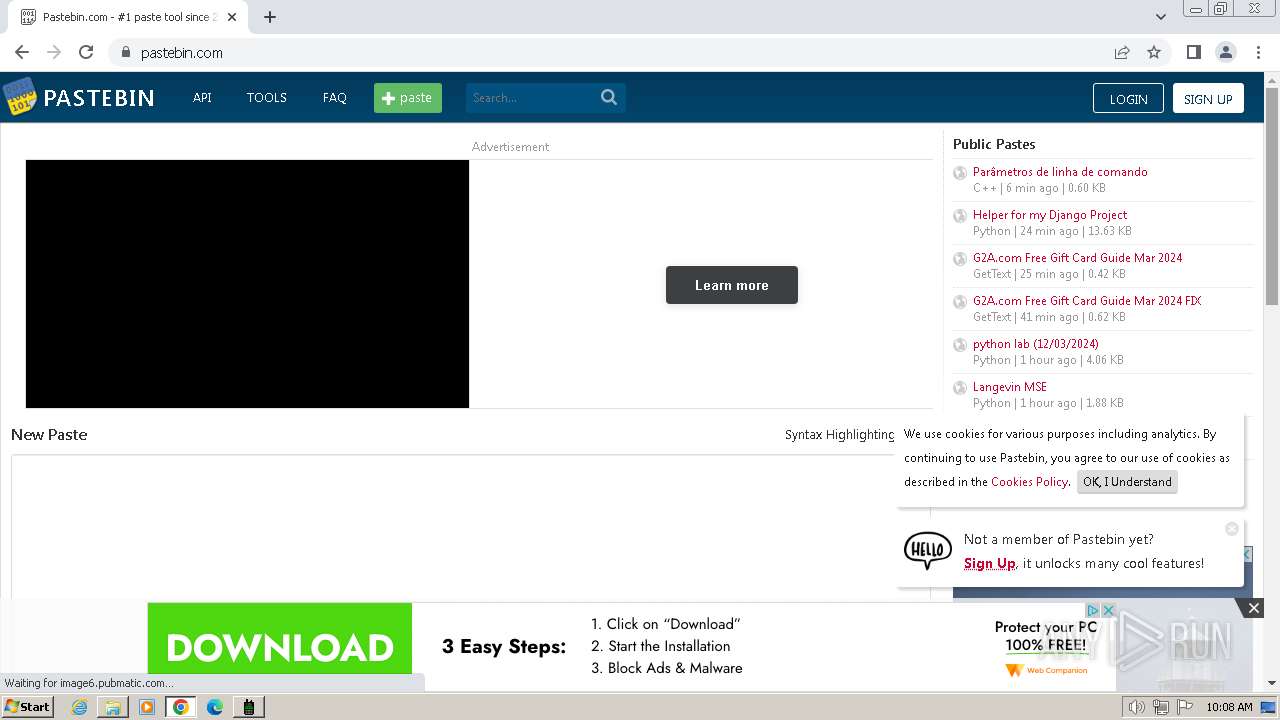Image resolution: width=1280 pixels, height=720 pixels.
Task: Open G2A.com Gift Card Guide FIX paste
Action: (x=1087, y=301)
